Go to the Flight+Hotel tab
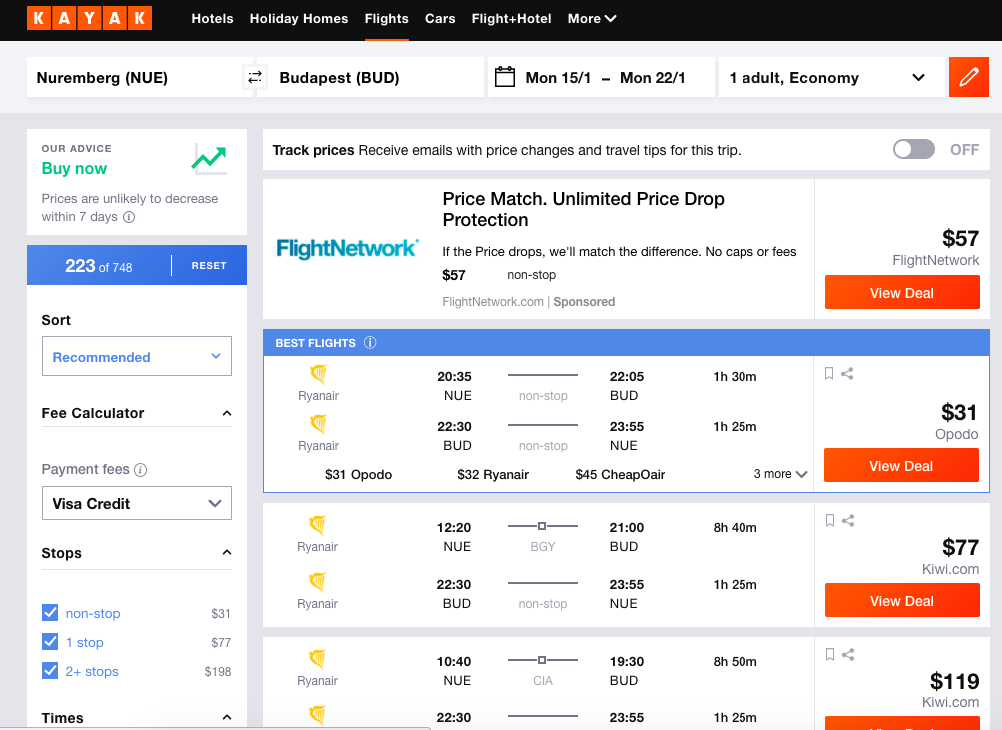The height and width of the screenshot is (730, 1002). click(511, 19)
